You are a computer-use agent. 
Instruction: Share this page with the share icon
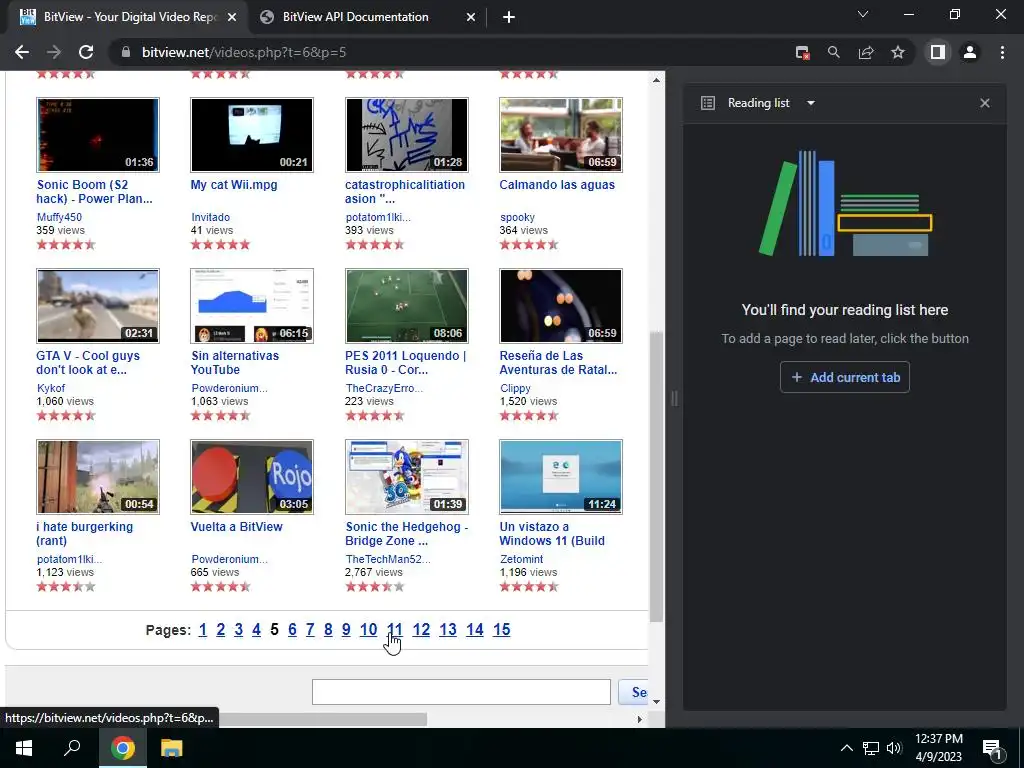(x=866, y=52)
